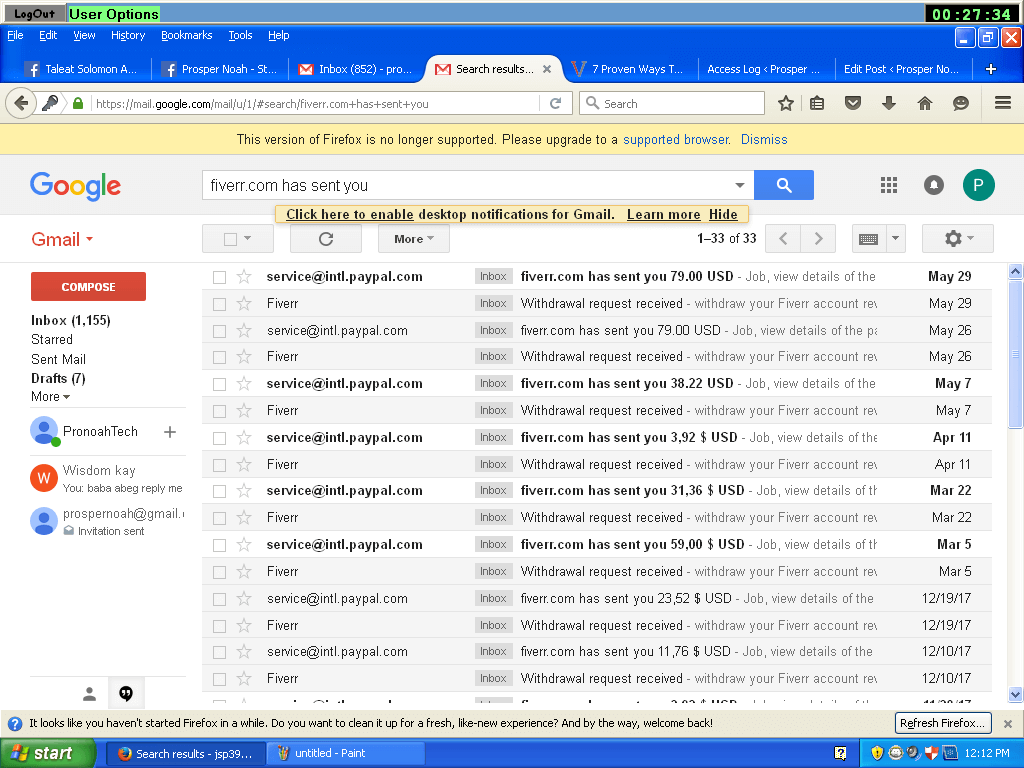
Task: Click Firefox home toolbar icon
Action: (x=925, y=103)
